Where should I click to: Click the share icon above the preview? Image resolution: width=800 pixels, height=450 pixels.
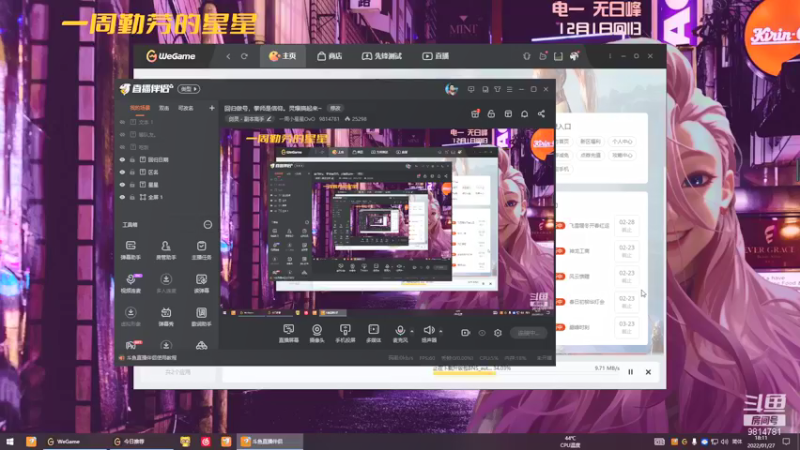click(541, 114)
